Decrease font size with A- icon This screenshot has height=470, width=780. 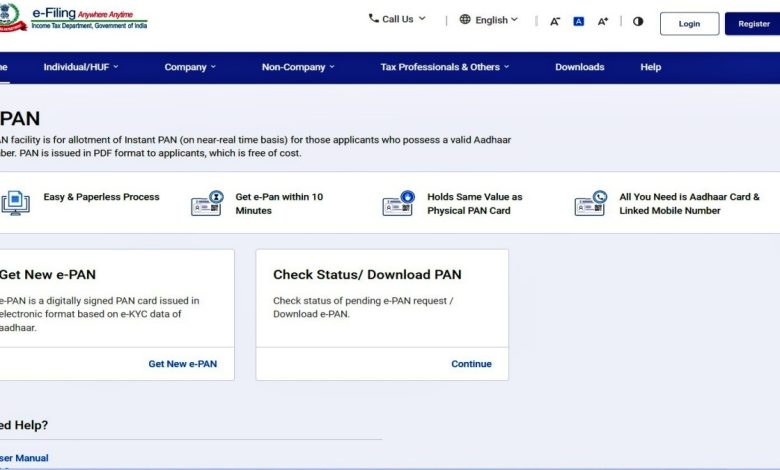pyautogui.click(x=555, y=21)
